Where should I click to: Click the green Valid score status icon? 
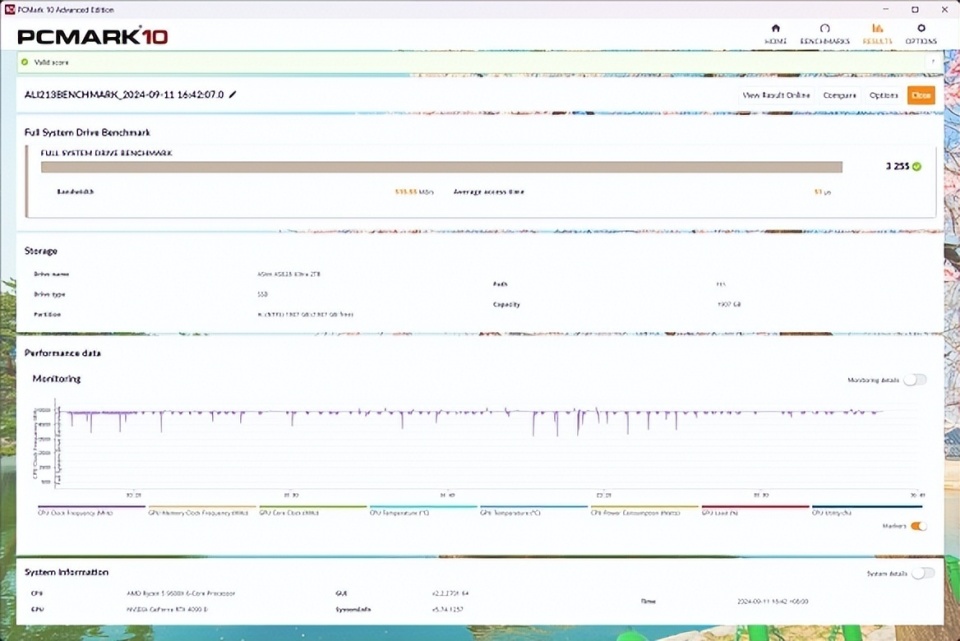click(25, 62)
